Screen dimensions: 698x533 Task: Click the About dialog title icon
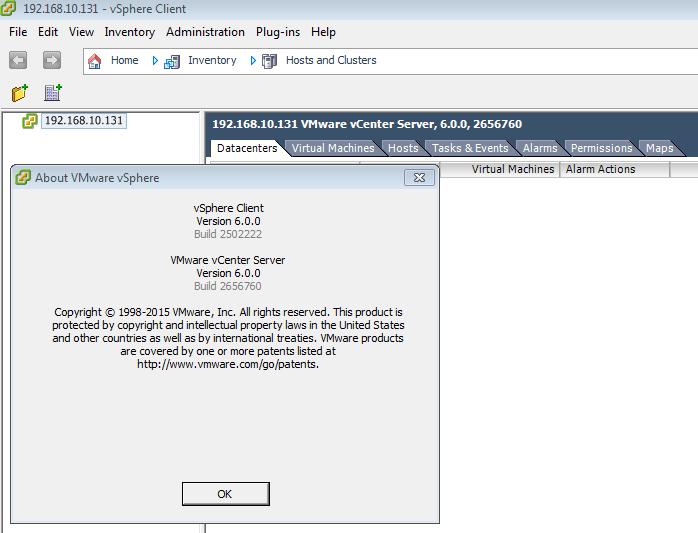(23, 177)
